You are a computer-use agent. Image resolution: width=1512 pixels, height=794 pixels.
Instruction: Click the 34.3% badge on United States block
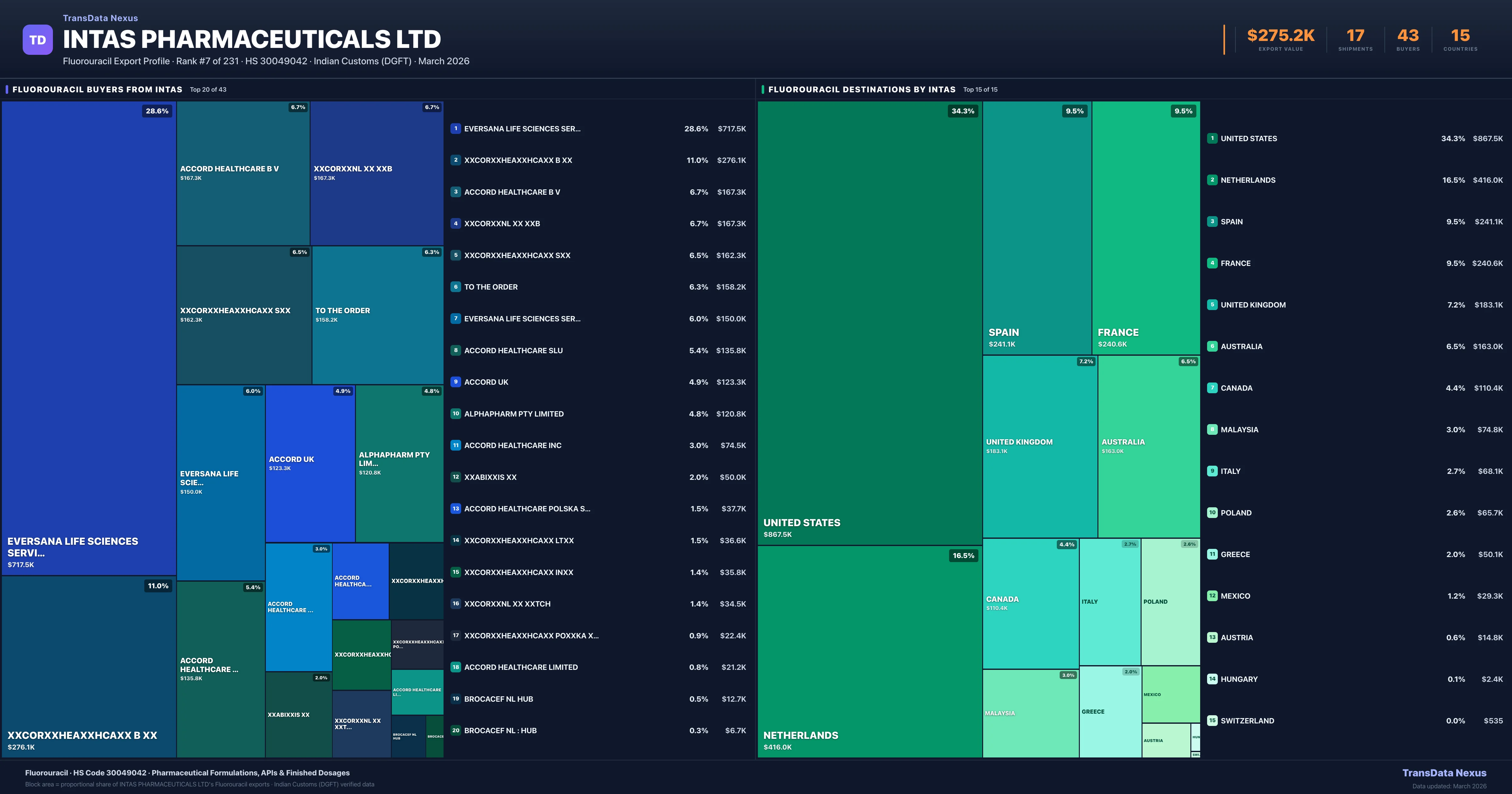tap(963, 111)
